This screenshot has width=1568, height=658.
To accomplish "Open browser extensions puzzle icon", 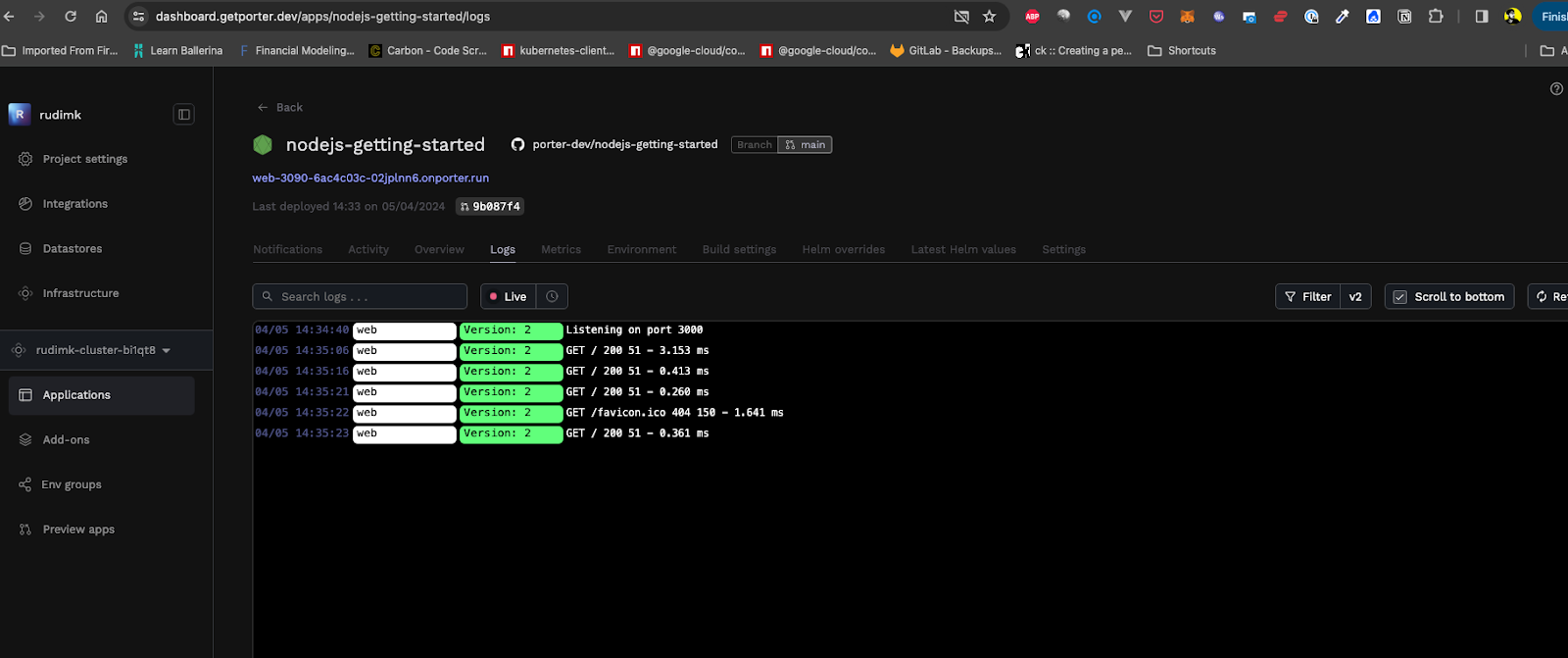I will (1436, 17).
